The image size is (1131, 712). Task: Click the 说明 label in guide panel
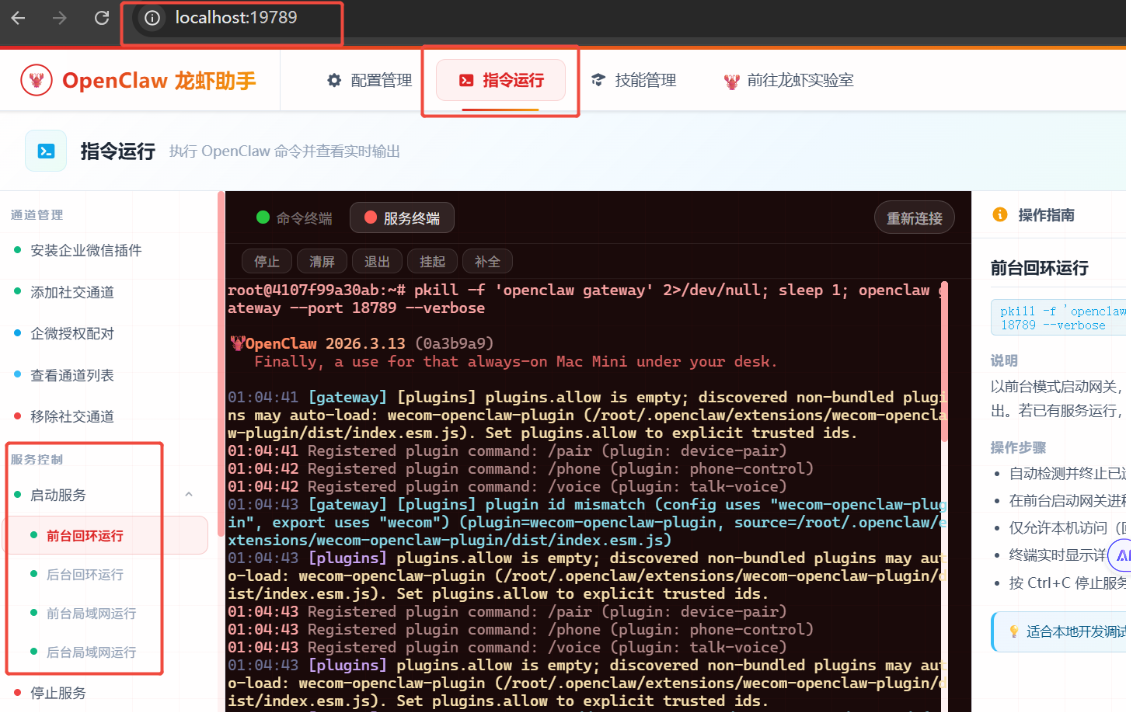pyautogui.click(x=1004, y=361)
